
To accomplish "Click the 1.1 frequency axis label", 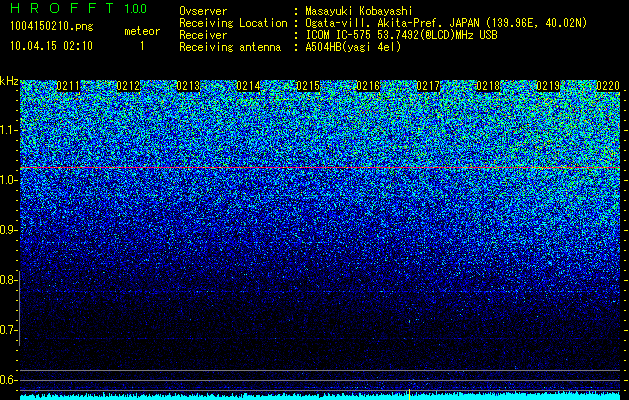I will (x=9, y=130).
